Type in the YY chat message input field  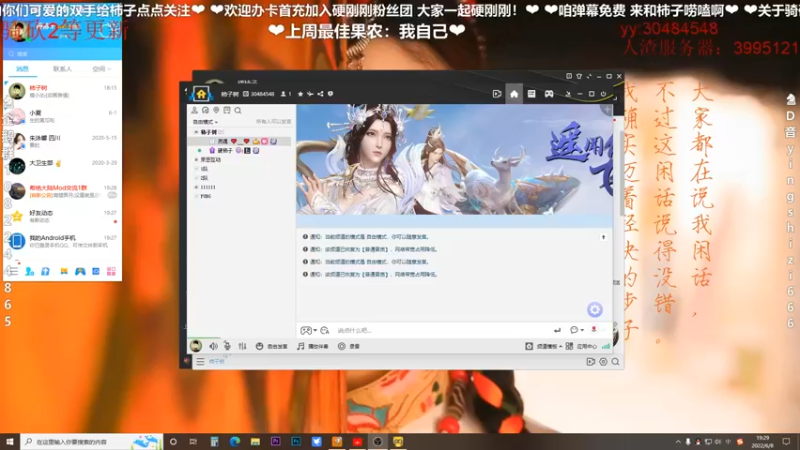(x=441, y=331)
